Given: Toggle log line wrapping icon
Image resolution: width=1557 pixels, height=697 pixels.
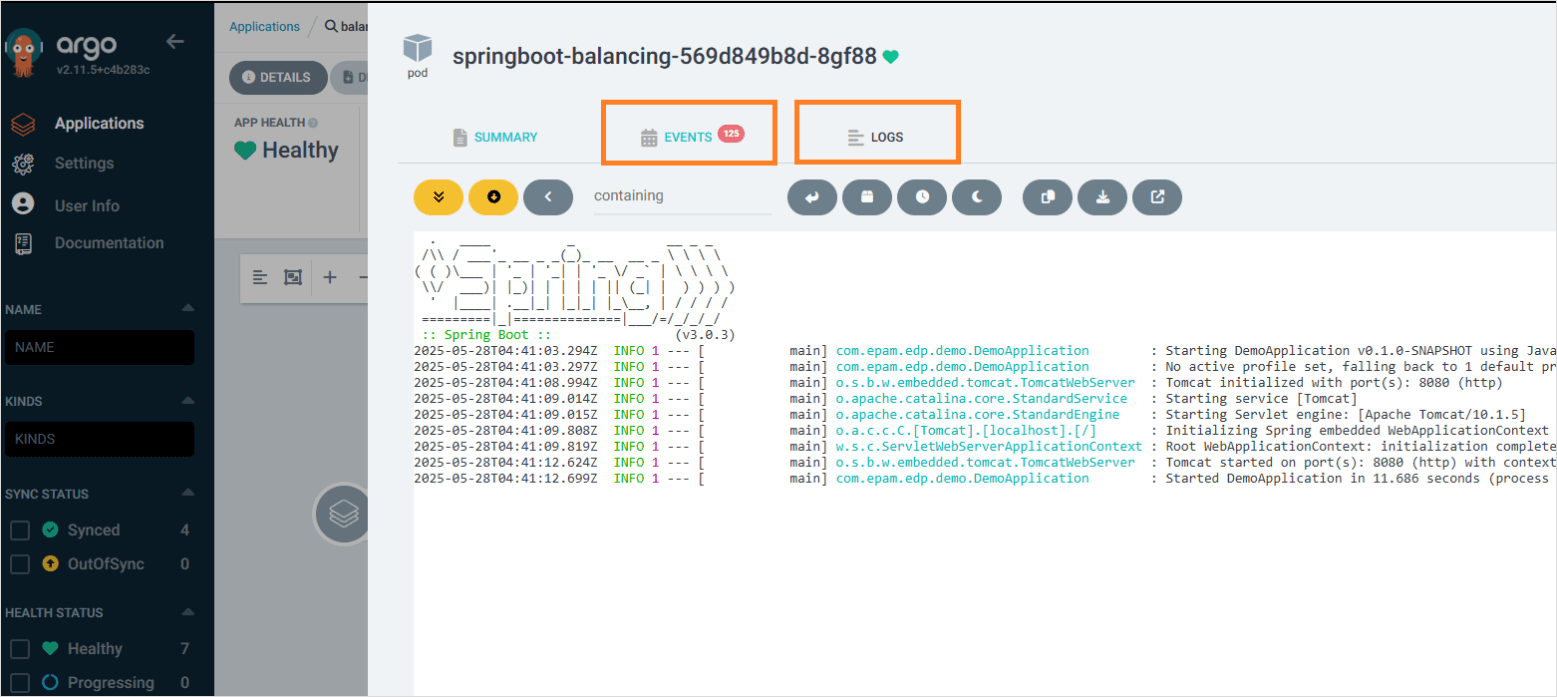Looking at the screenshot, I should 811,197.
